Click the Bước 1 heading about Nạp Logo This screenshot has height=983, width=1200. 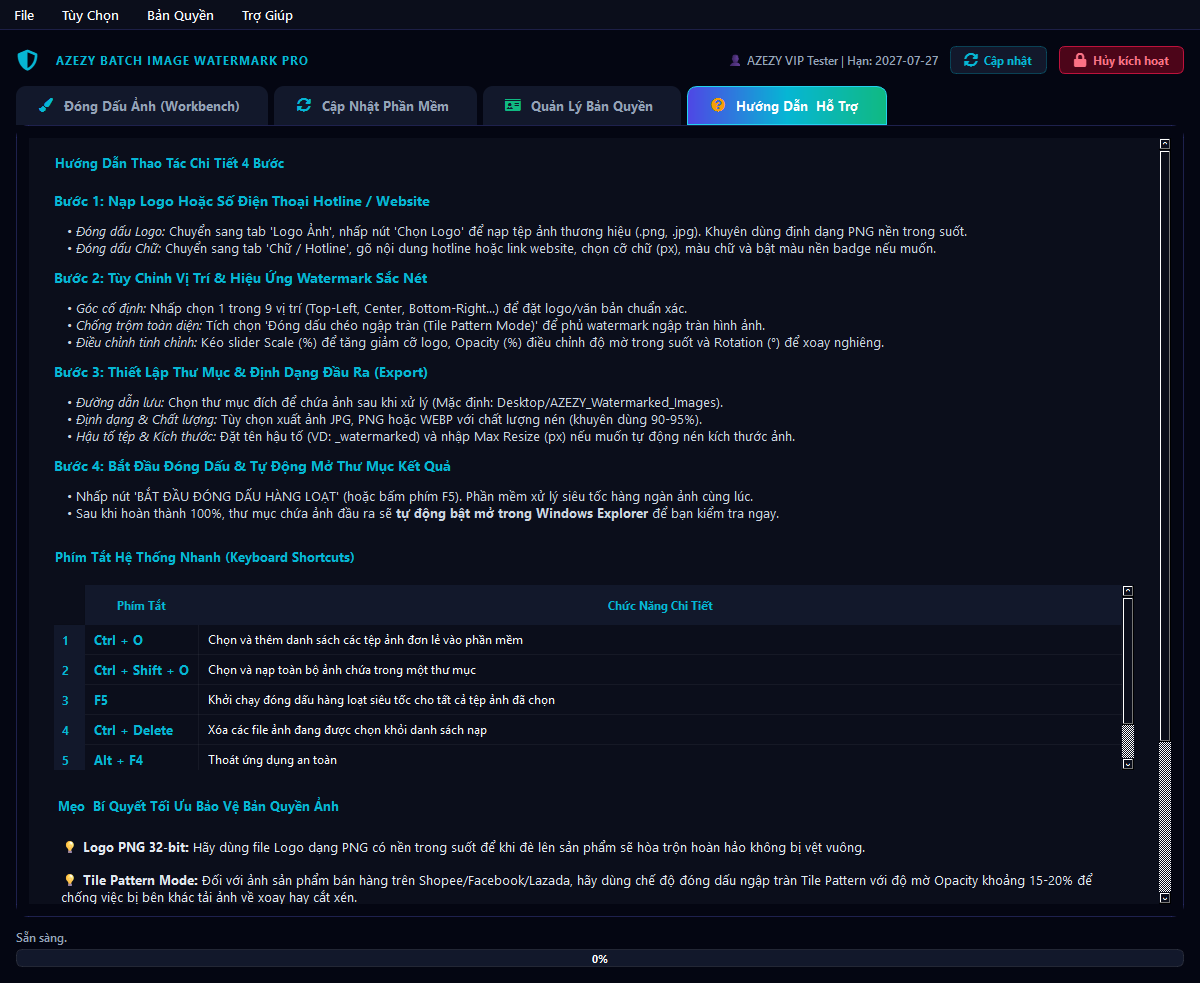[x=242, y=201]
